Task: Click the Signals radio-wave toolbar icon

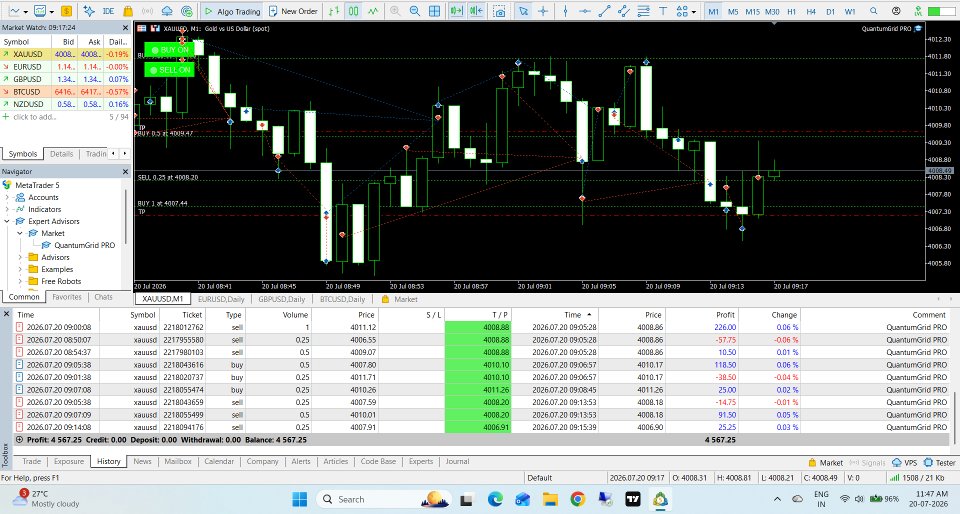Action: tap(148, 11)
